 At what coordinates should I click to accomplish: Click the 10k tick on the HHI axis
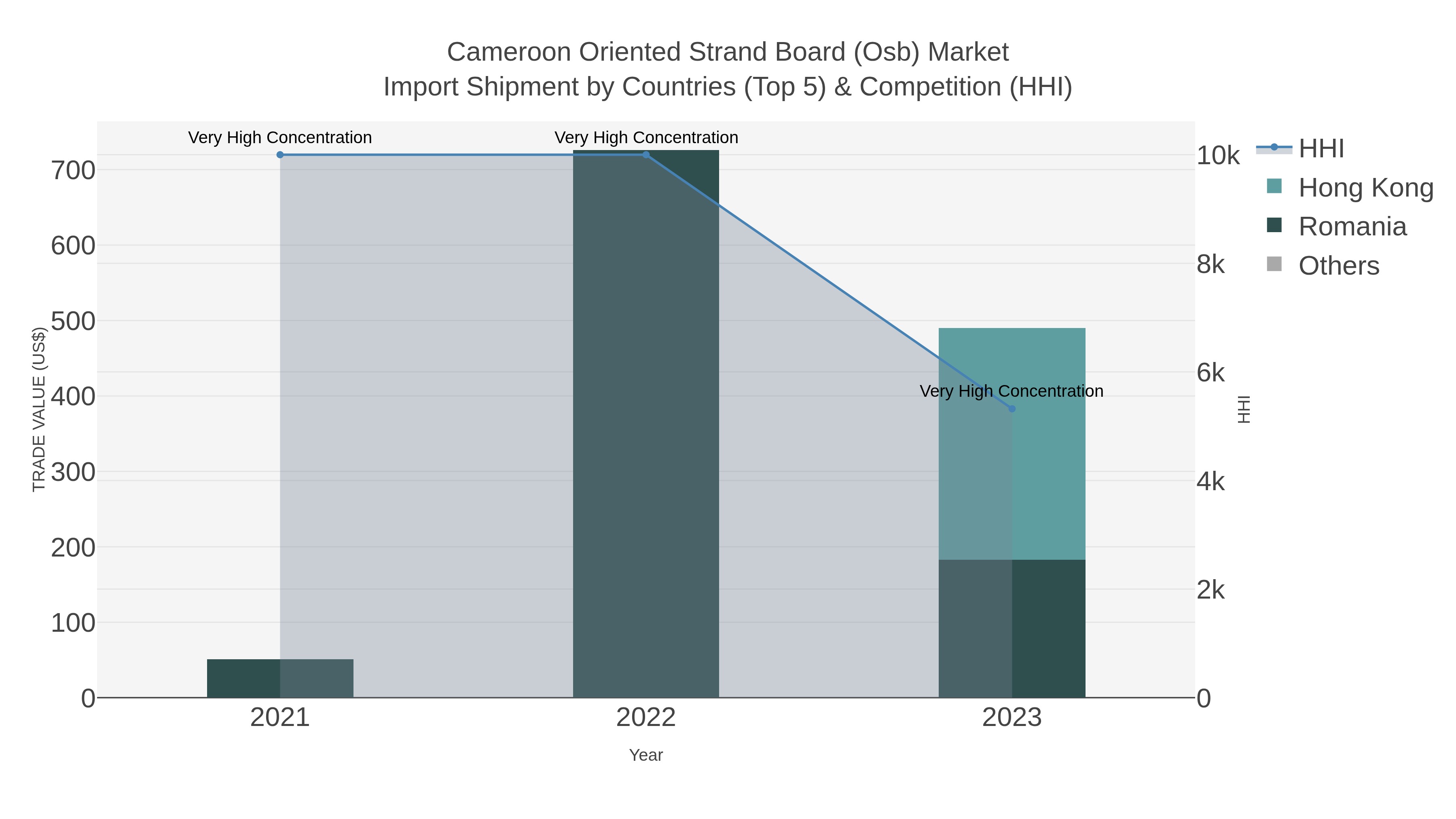coord(1218,155)
